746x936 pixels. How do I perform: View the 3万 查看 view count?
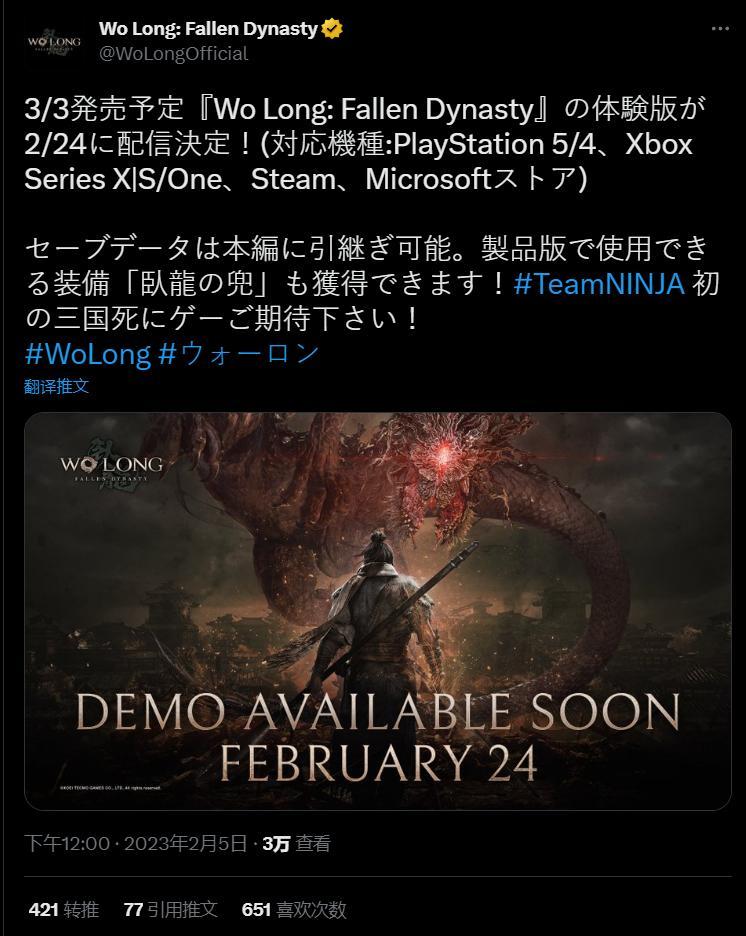coord(296,843)
